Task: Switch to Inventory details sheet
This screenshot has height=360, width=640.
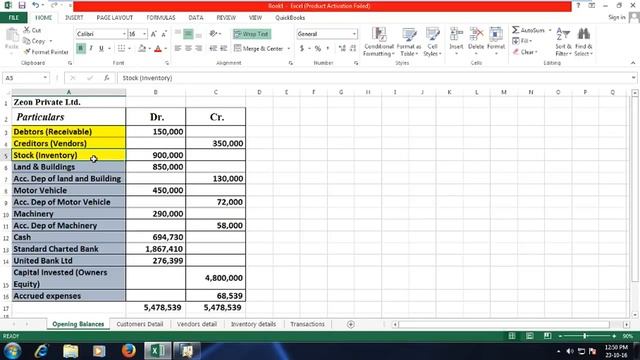Action: (253, 324)
